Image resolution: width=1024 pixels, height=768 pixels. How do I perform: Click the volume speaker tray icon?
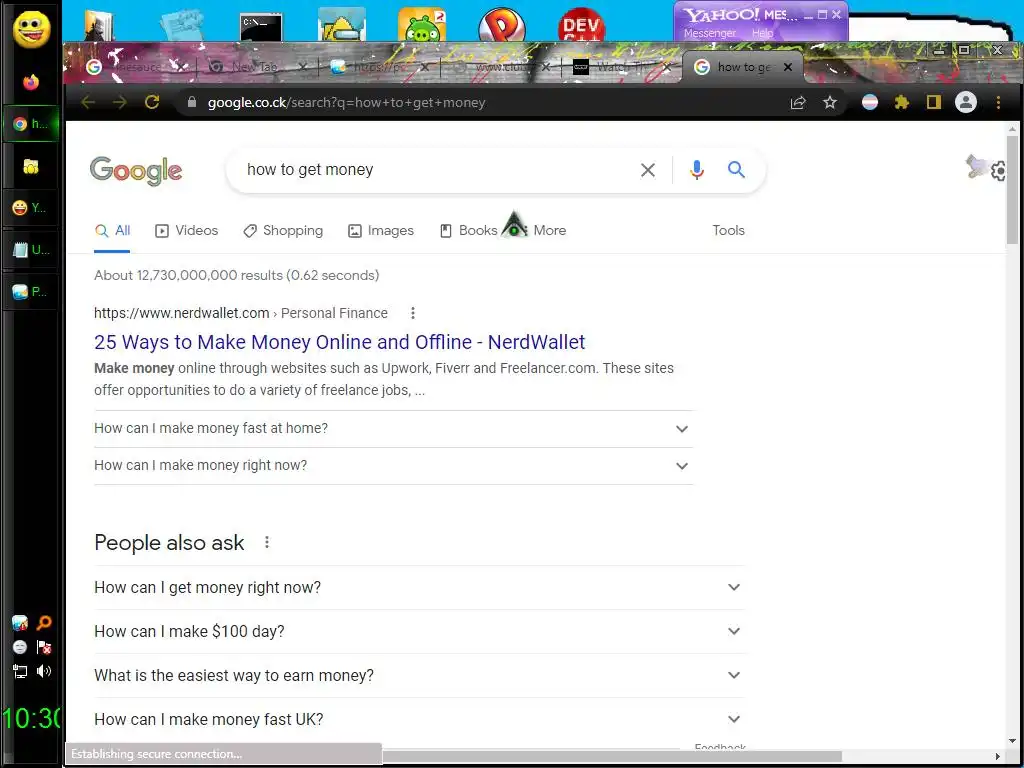(x=44, y=671)
